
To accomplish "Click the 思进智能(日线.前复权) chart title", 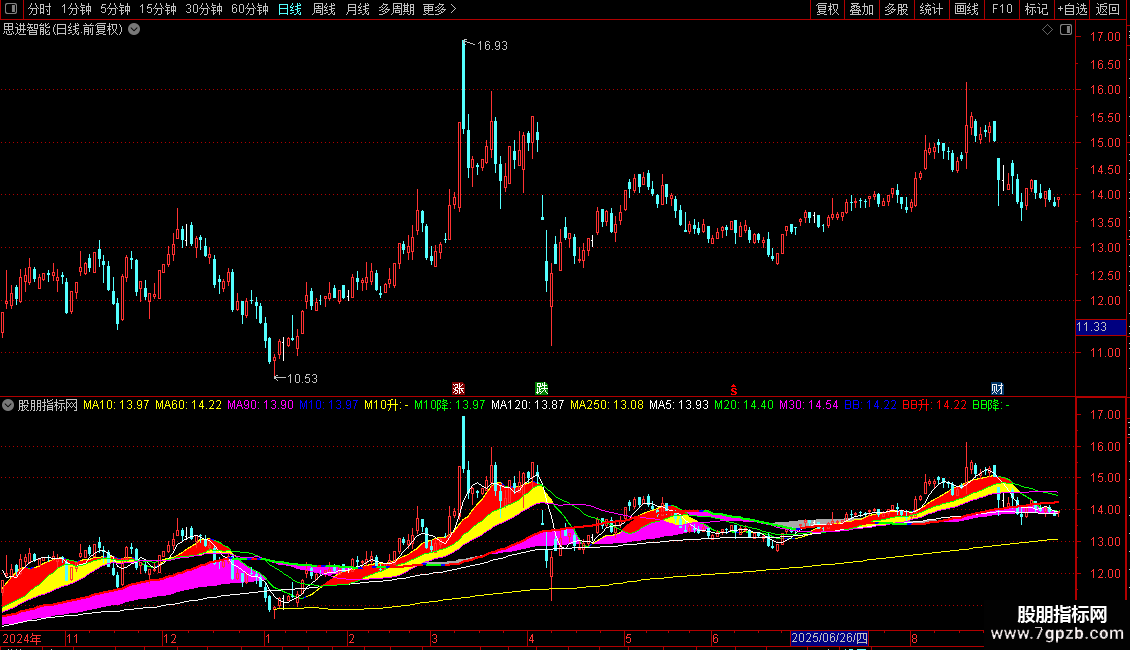I will click(63, 30).
